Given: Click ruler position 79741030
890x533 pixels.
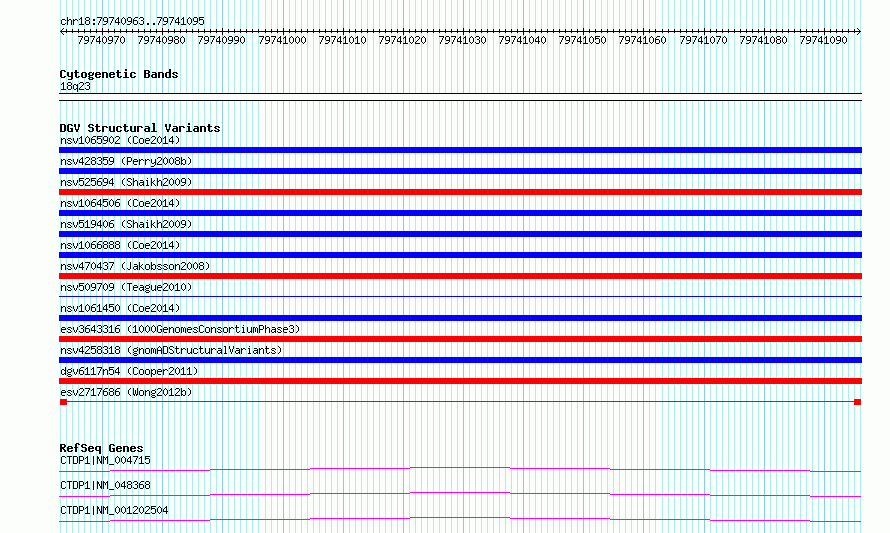Looking at the screenshot, I should [463, 40].
